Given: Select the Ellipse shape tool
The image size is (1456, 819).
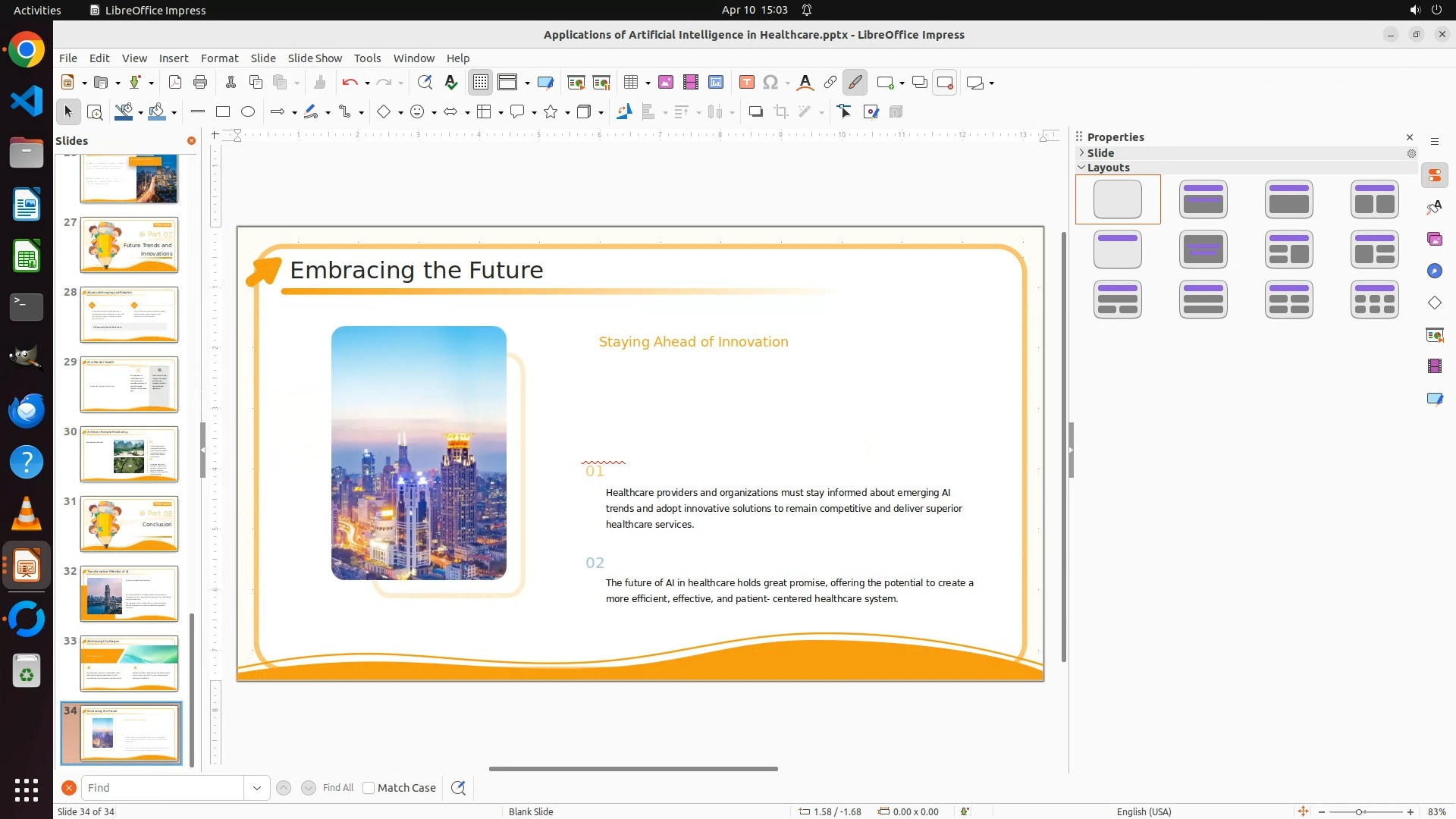Looking at the screenshot, I should pos(248,112).
